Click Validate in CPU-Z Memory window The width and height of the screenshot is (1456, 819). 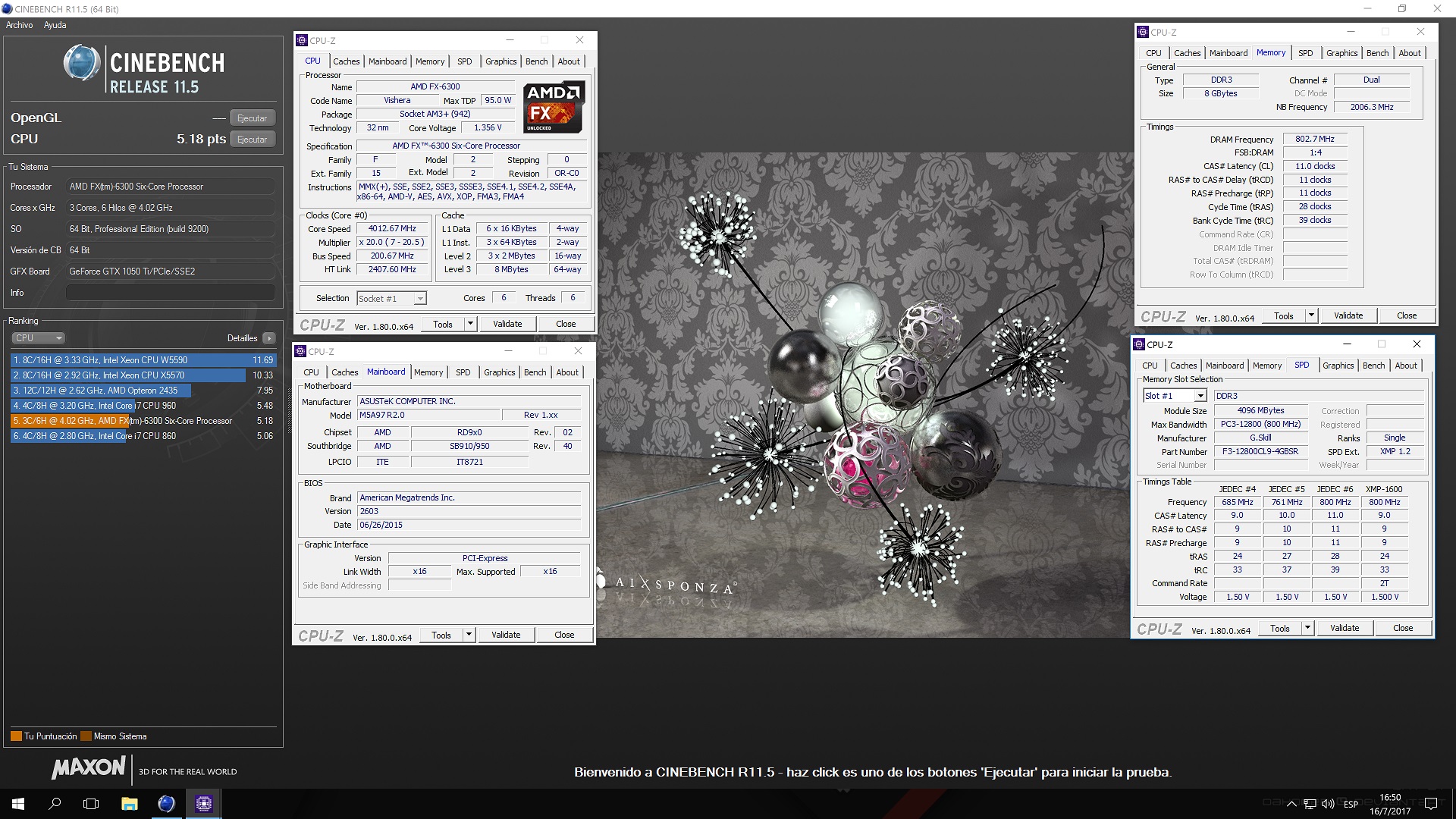coord(1348,315)
